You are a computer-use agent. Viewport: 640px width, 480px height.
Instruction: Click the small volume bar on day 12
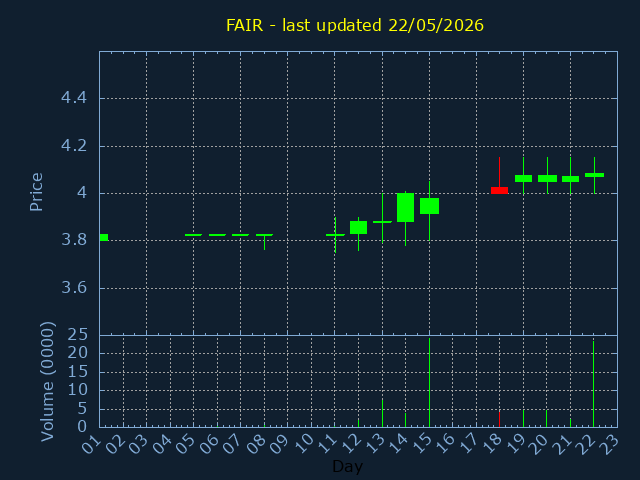point(358,423)
